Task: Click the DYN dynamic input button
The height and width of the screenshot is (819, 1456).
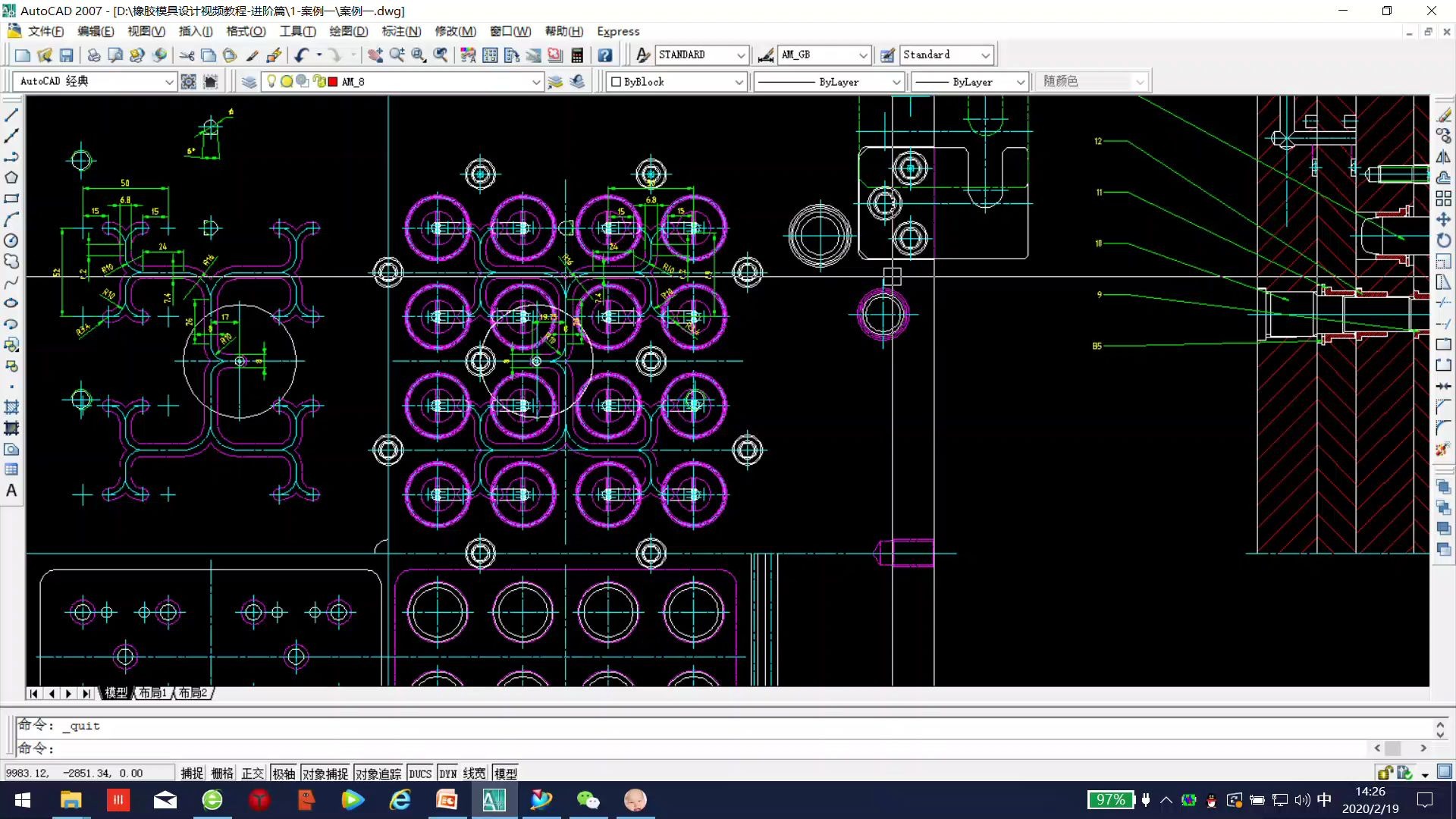Action: [447, 773]
